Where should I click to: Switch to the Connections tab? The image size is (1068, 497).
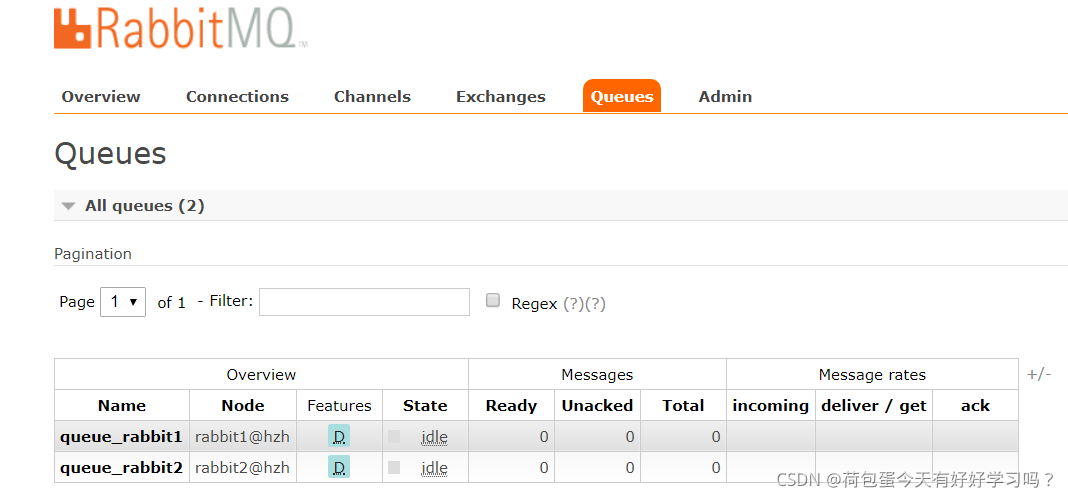(237, 97)
